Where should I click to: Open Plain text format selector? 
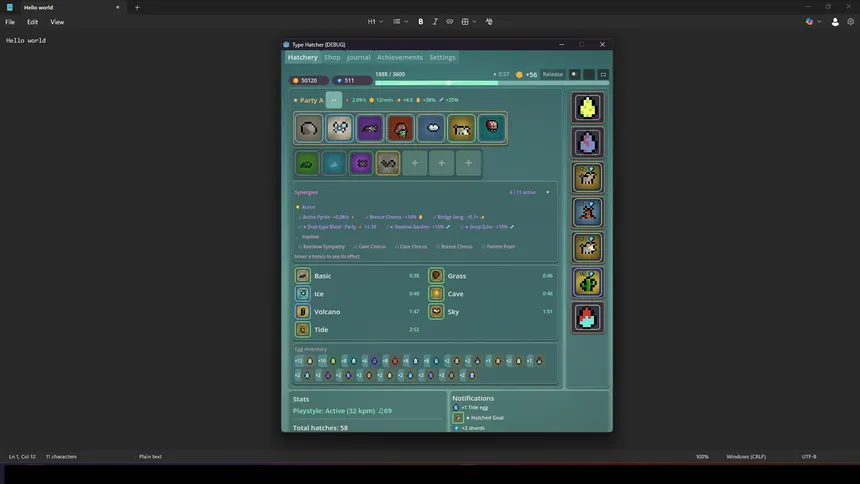point(150,457)
